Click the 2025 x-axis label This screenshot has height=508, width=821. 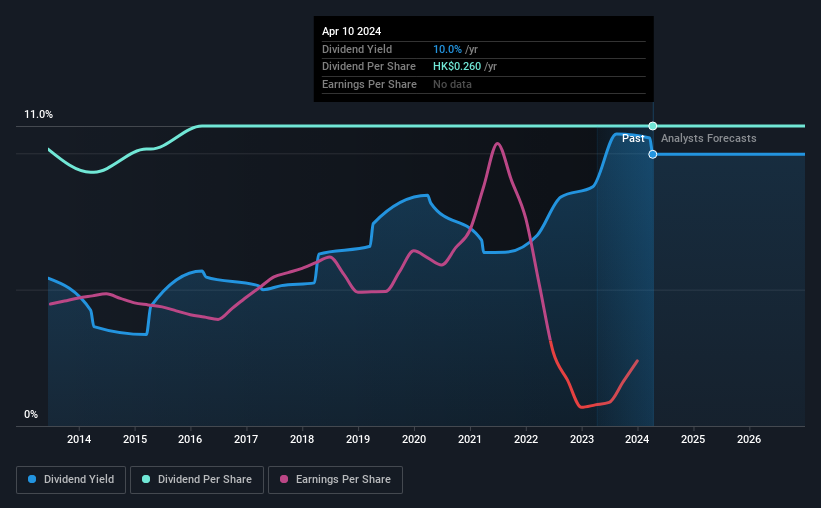point(693,439)
